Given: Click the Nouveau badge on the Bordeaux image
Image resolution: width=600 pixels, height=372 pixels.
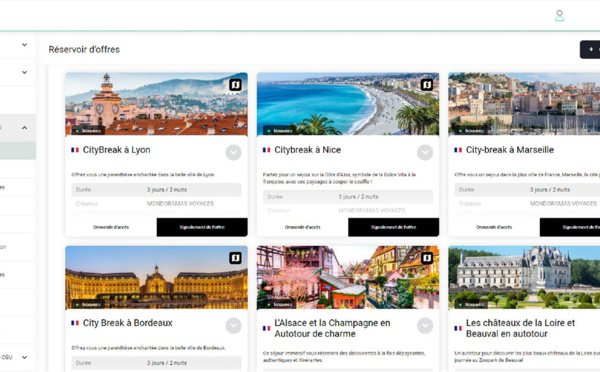Looking at the screenshot, I should point(88,305).
